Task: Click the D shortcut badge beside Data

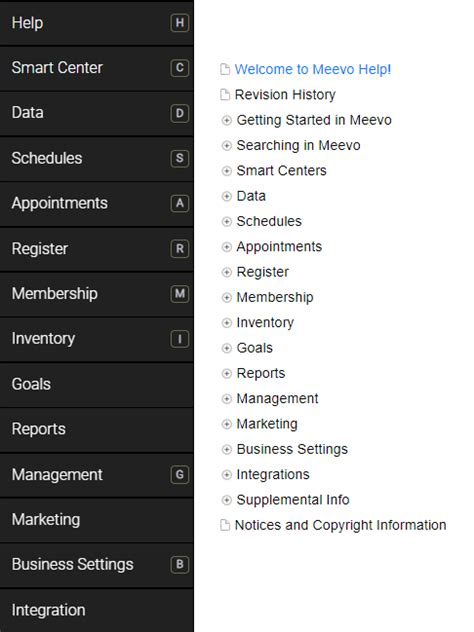Action: 180,113
